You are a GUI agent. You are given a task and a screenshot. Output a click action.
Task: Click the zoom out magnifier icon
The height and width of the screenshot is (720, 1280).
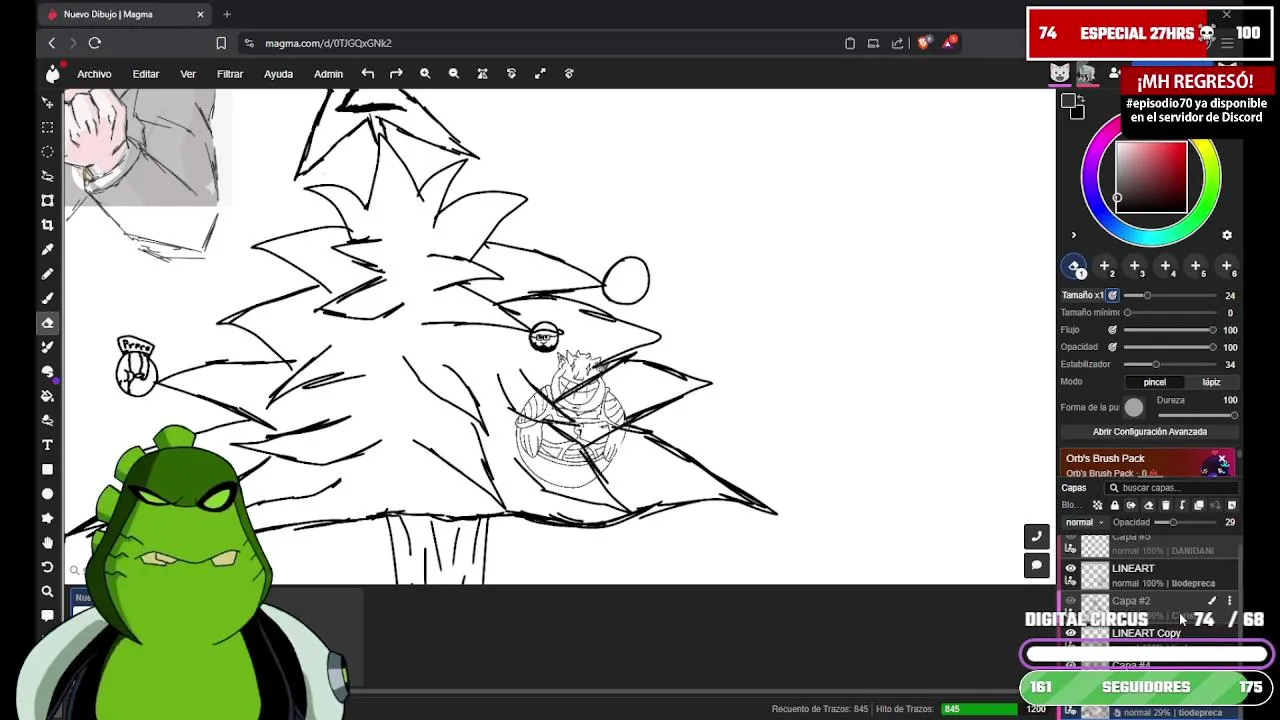pyautogui.click(x=454, y=74)
